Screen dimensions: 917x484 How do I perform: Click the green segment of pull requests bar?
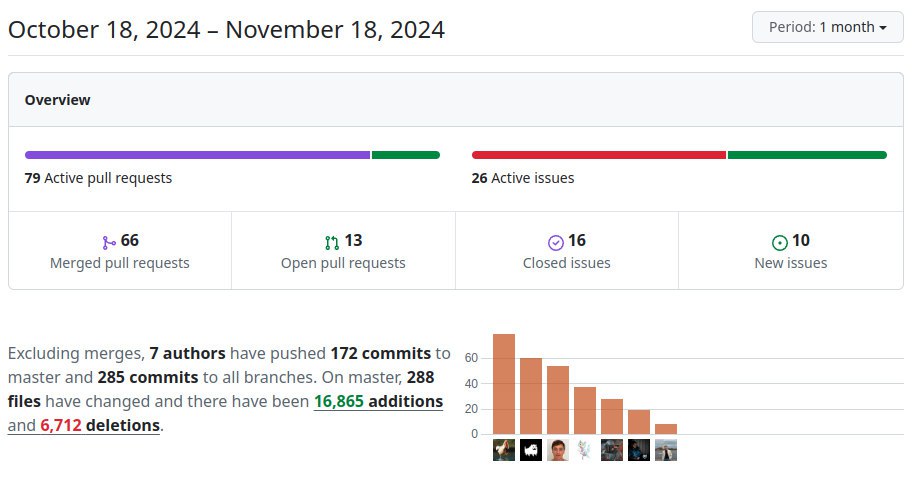point(406,155)
